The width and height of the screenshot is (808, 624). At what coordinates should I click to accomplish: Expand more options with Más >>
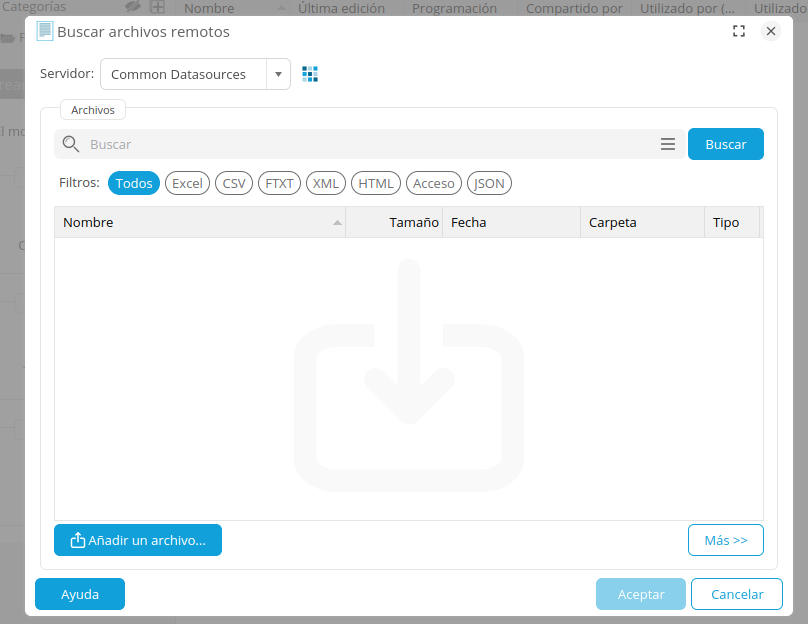point(725,540)
